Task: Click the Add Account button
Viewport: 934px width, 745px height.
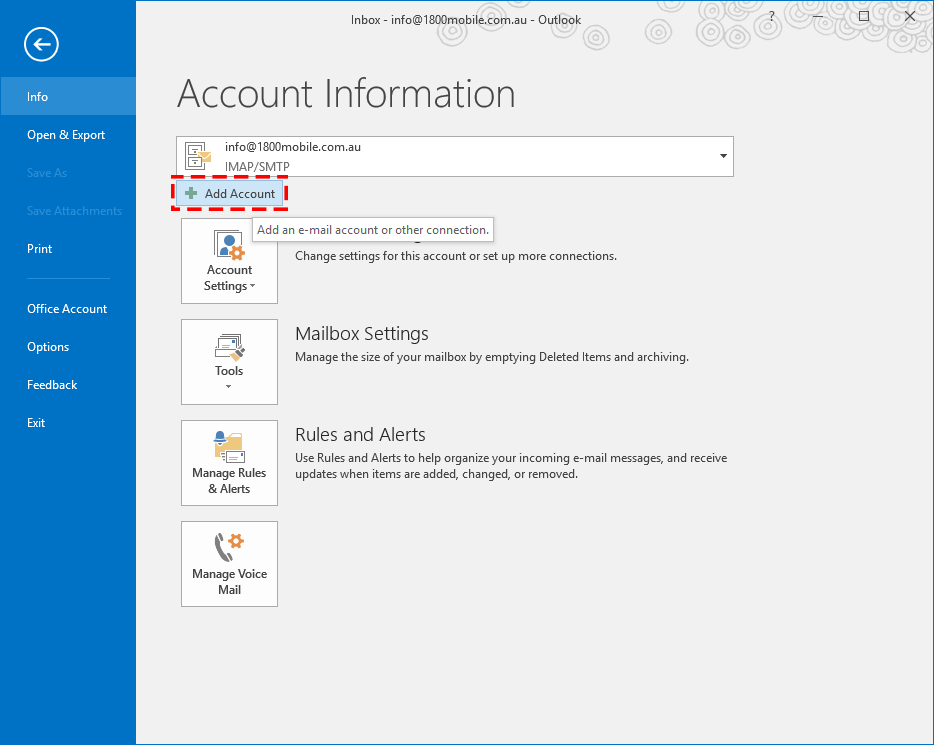Action: click(x=230, y=194)
